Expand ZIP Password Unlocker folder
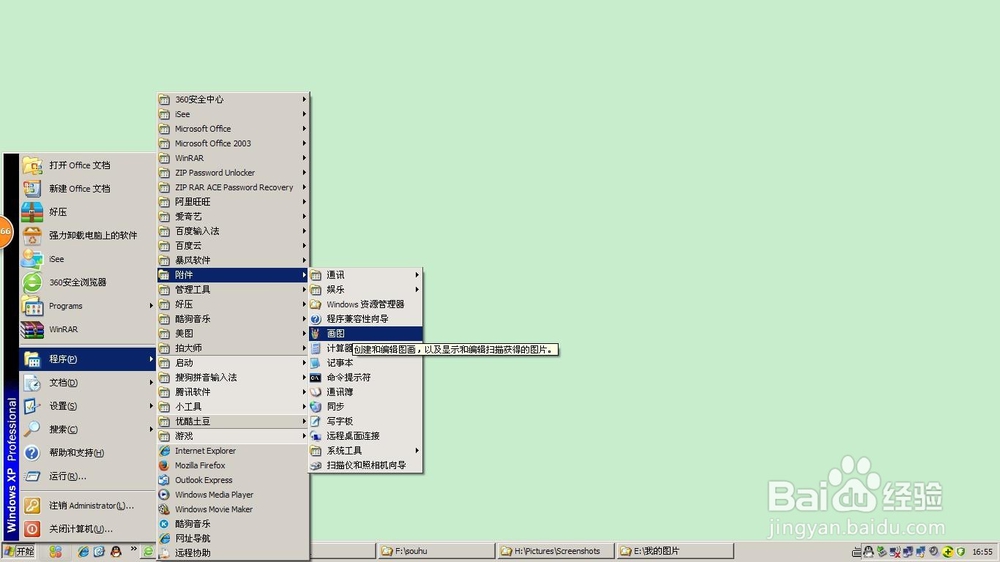The height and width of the screenshot is (562, 1000). coord(233,173)
